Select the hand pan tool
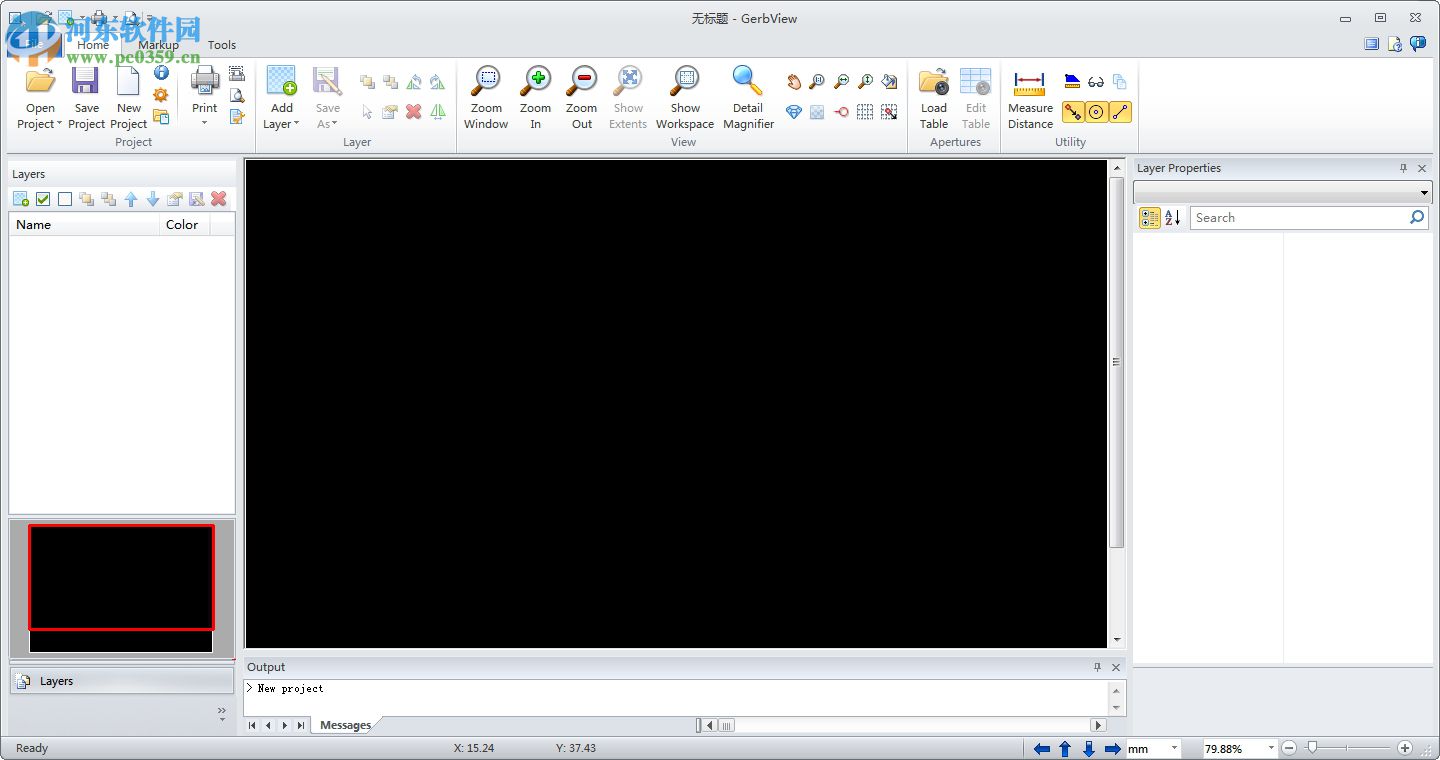The image size is (1440, 760). pyautogui.click(x=794, y=82)
